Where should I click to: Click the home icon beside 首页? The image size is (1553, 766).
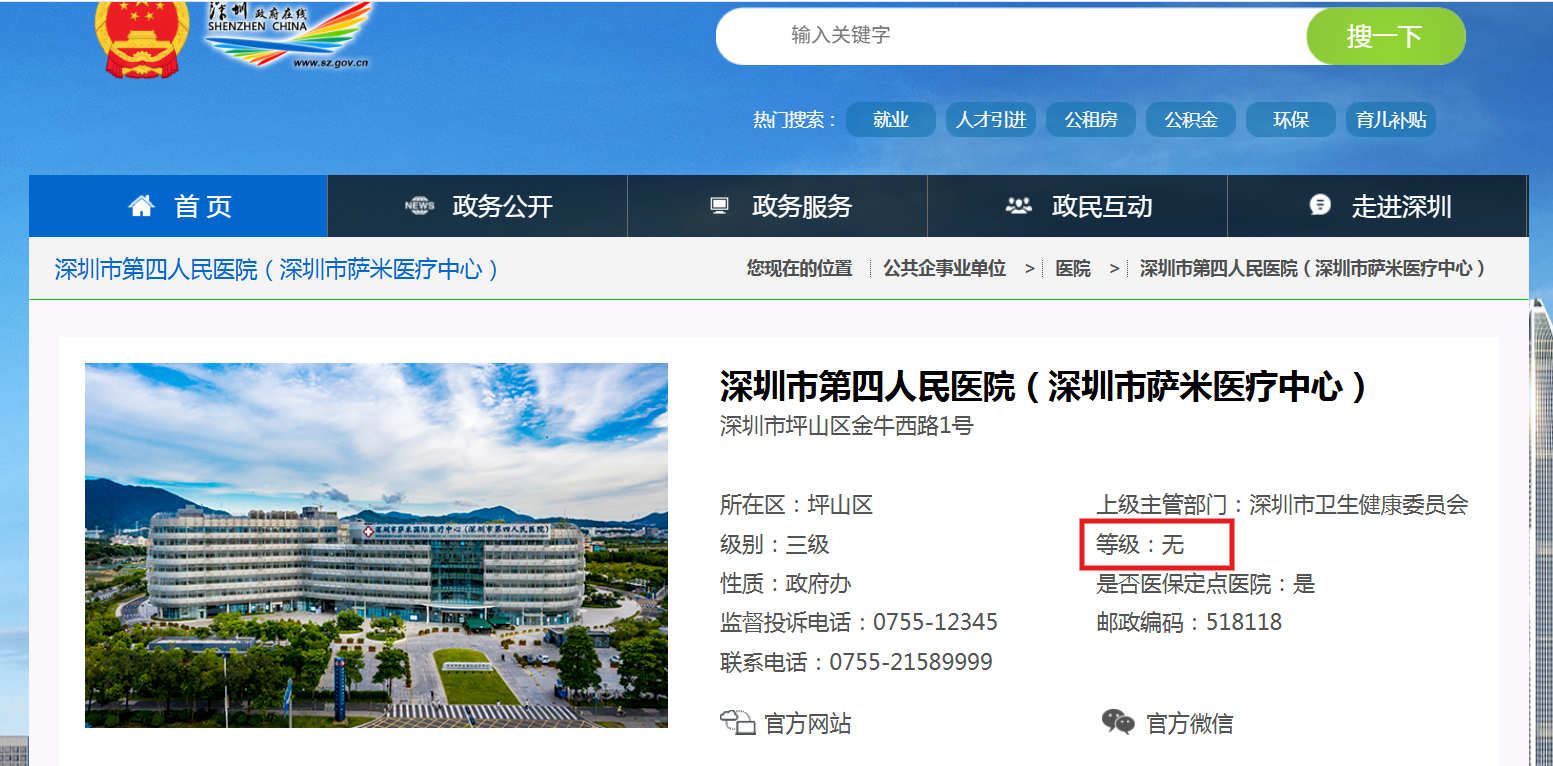[142, 206]
